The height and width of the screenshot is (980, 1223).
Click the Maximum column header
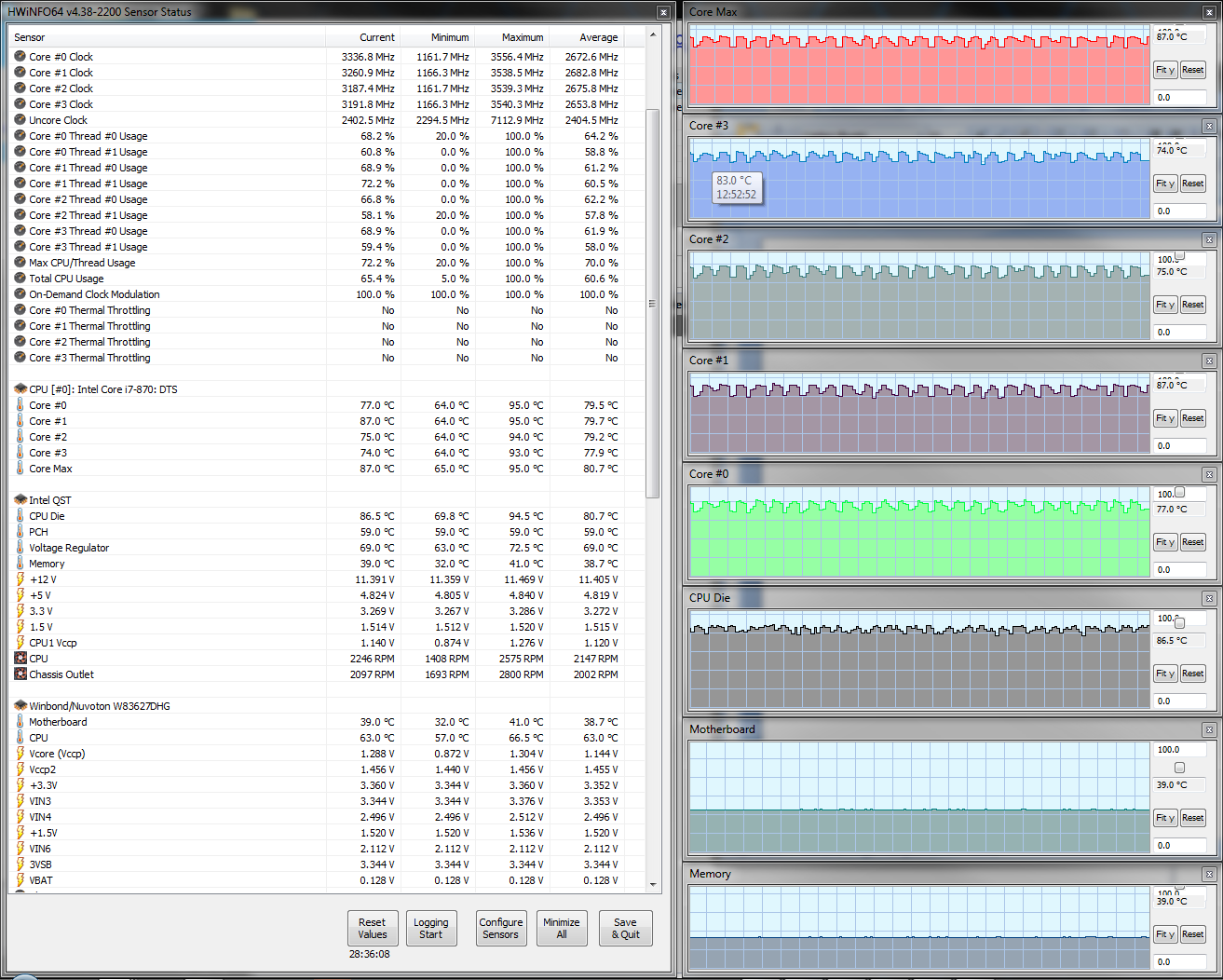512,37
